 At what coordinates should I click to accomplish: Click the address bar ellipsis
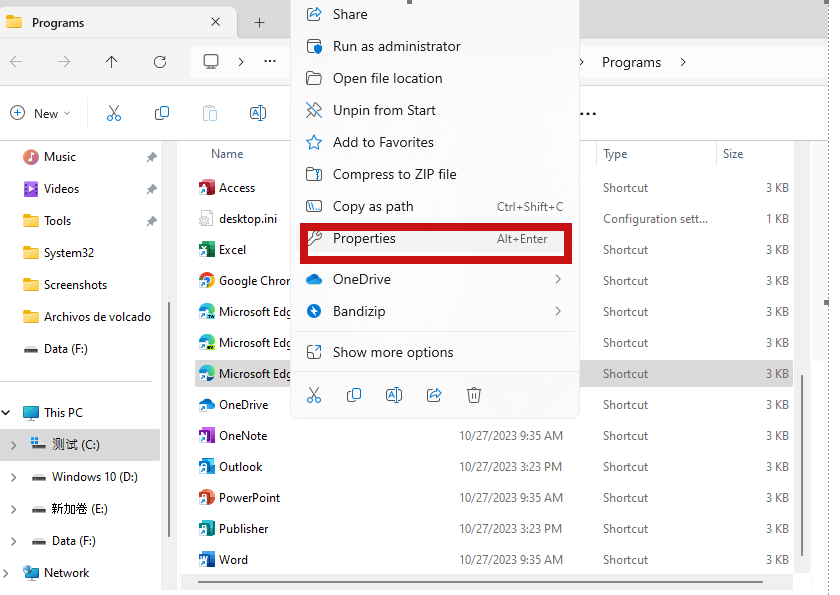pyautogui.click(x=270, y=62)
